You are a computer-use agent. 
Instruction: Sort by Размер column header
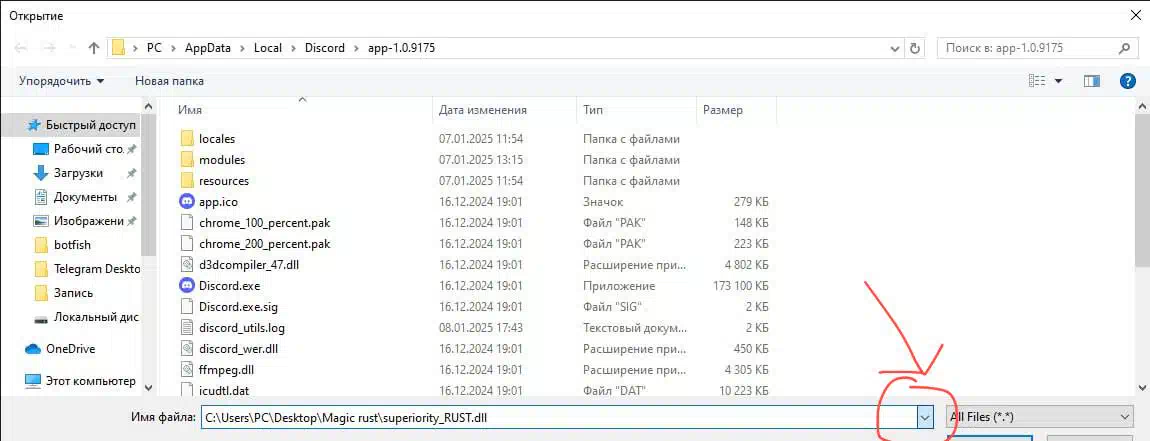pyautogui.click(x=723, y=110)
